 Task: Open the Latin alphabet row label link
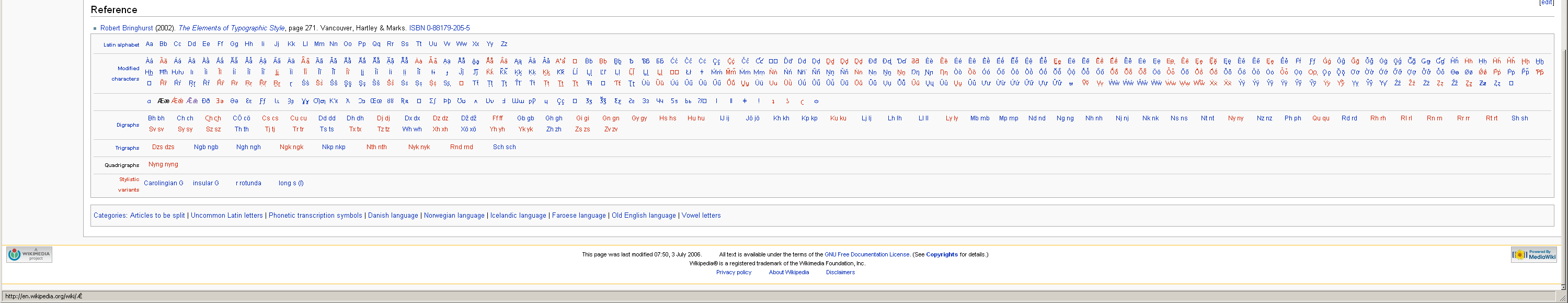click(x=121, y=44)
